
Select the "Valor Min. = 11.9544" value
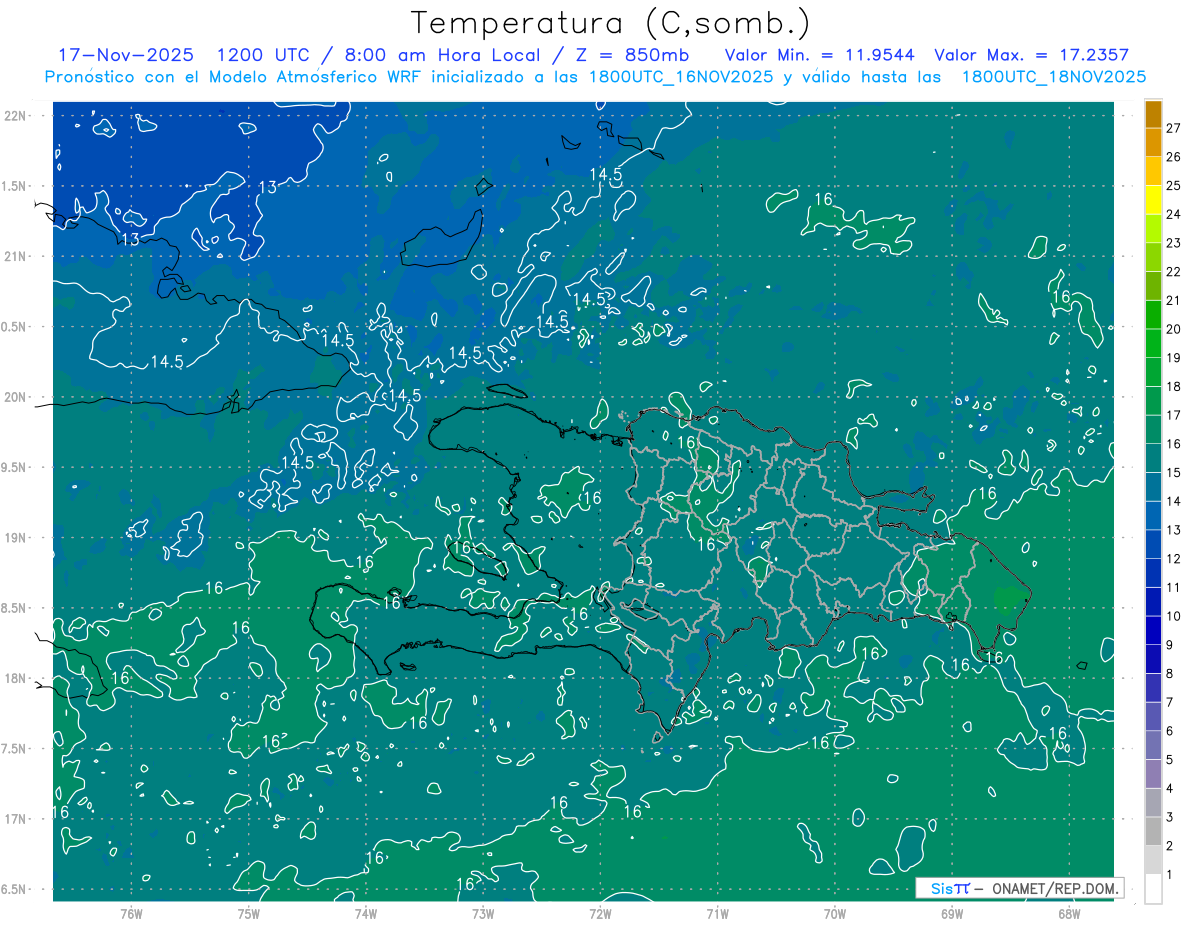pos(822,55)
